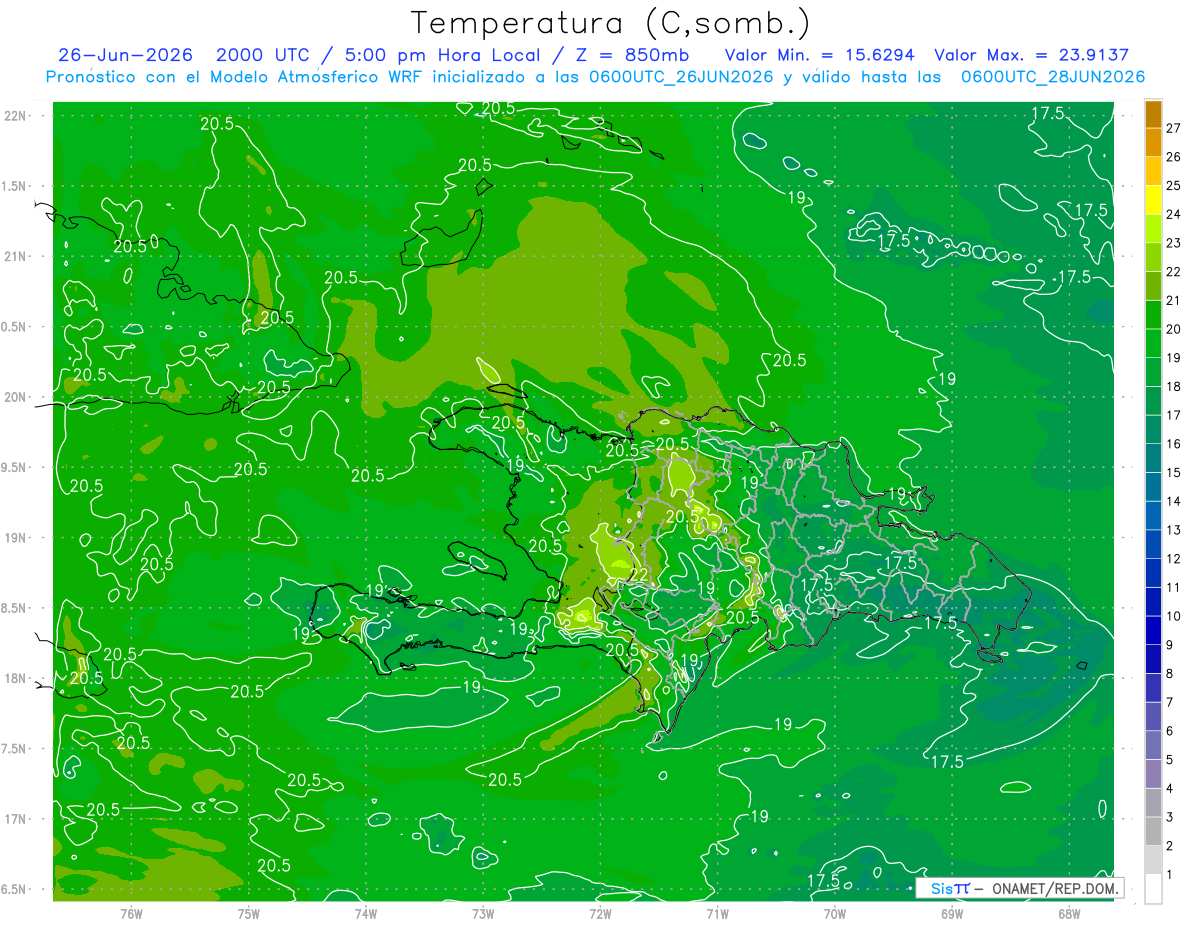Screen dimensions: 1200x927
Task: Click the "SisTT – ONAMET/REP.DOM." credit box
Action: point(1019,888)
